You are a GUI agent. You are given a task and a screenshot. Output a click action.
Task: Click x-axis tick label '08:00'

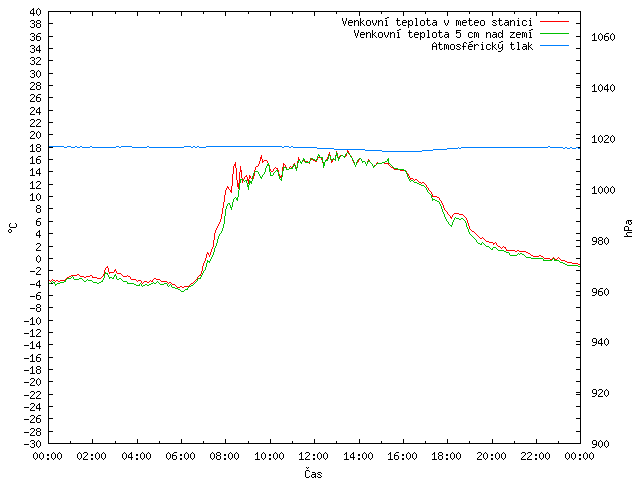(225, 456)
